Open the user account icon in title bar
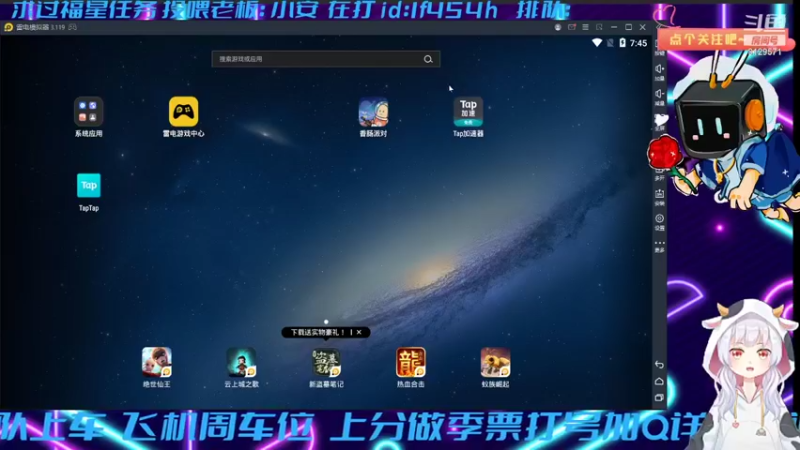This screenshot has height=450, width=800. tap(558, 27)
